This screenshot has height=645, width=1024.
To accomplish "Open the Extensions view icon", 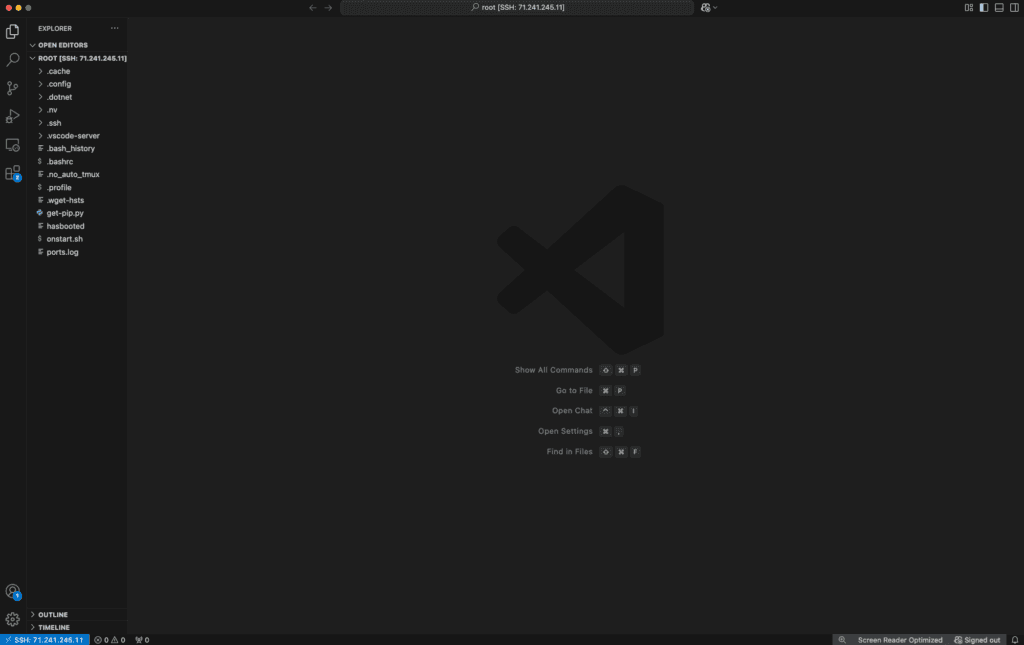I will coord(12,173).
